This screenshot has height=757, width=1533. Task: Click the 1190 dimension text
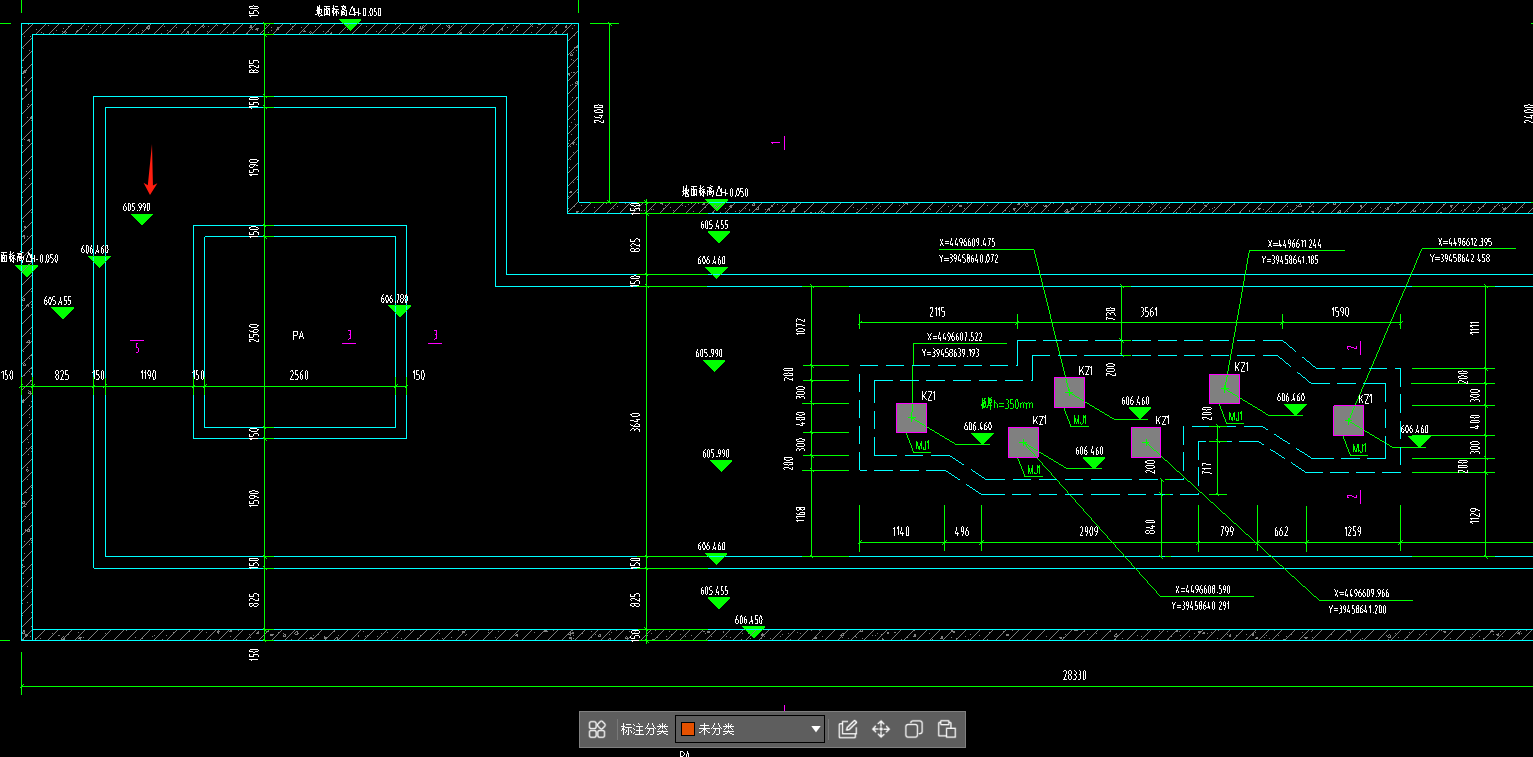tap(148, 376)
